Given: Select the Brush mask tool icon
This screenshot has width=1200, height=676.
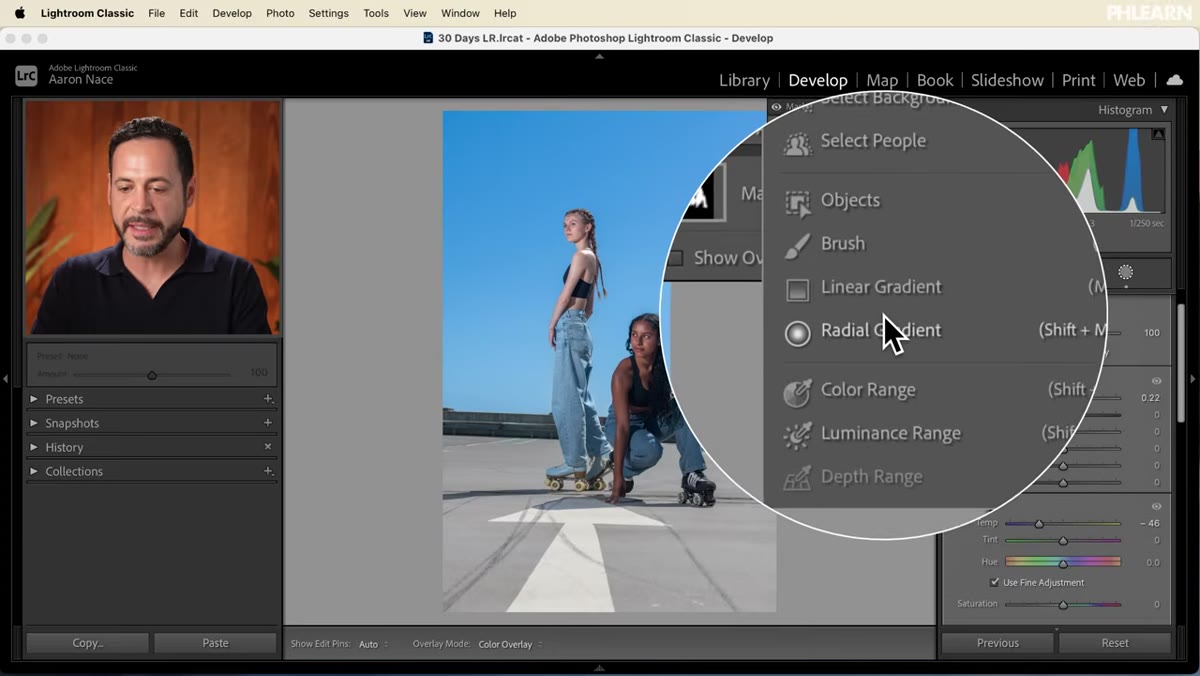Looking at the screenshot, I should click(x=797, y=245).
